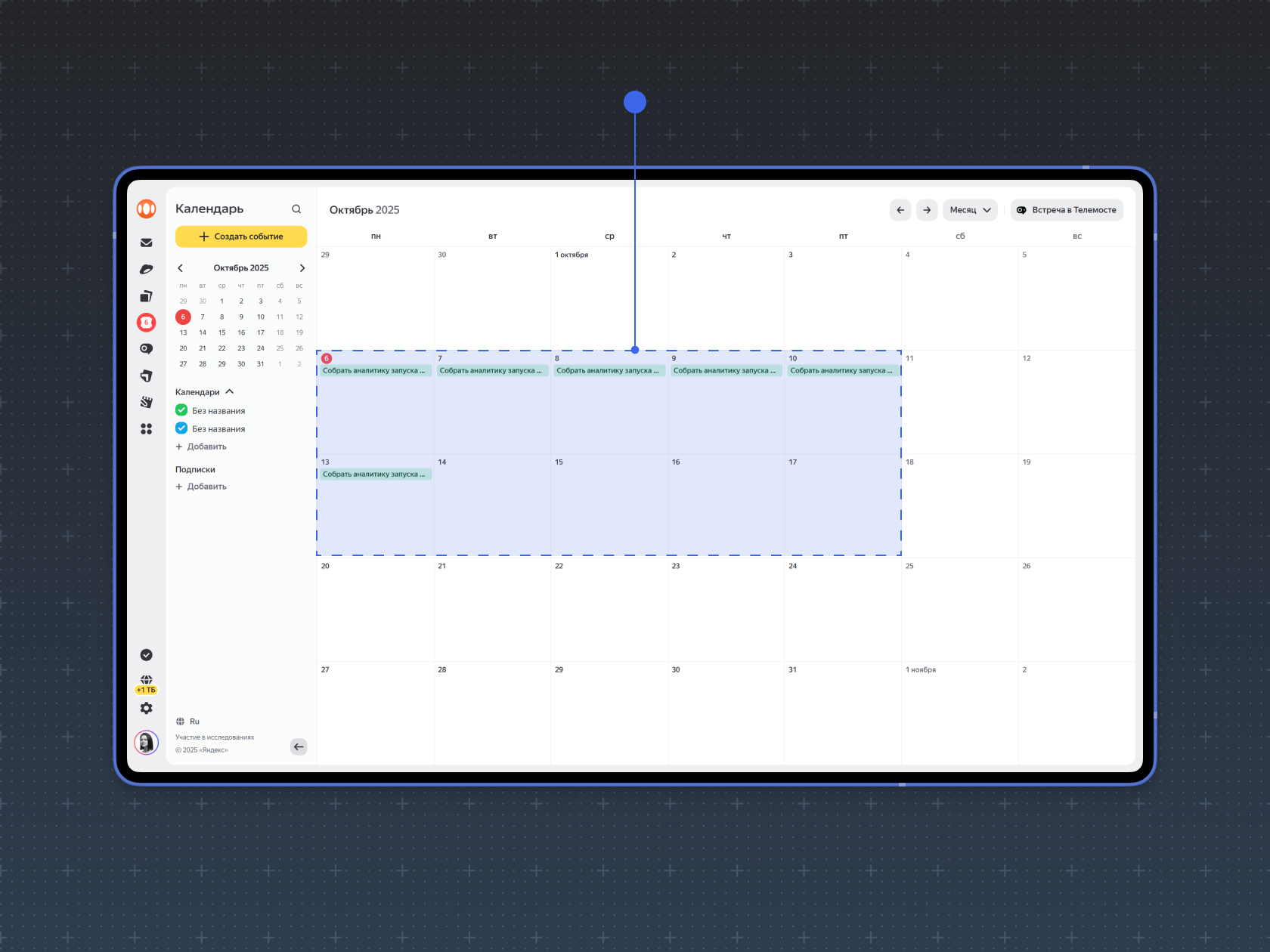
Task: Uncheck the green Без названия calendar
Action: click(x=181, y=410)
